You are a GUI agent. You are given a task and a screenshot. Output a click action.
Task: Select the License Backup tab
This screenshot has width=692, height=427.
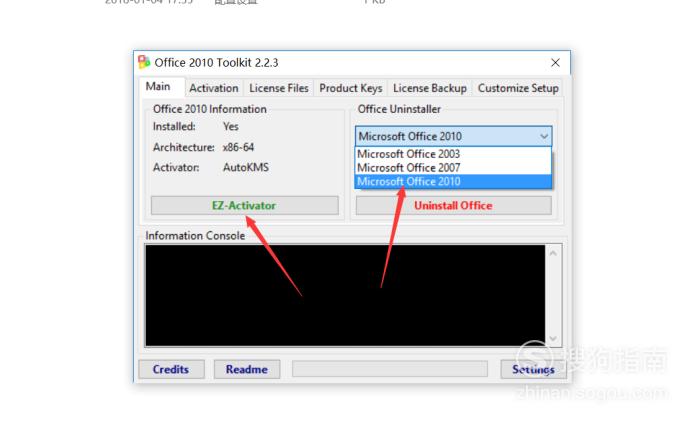[429, 88]
